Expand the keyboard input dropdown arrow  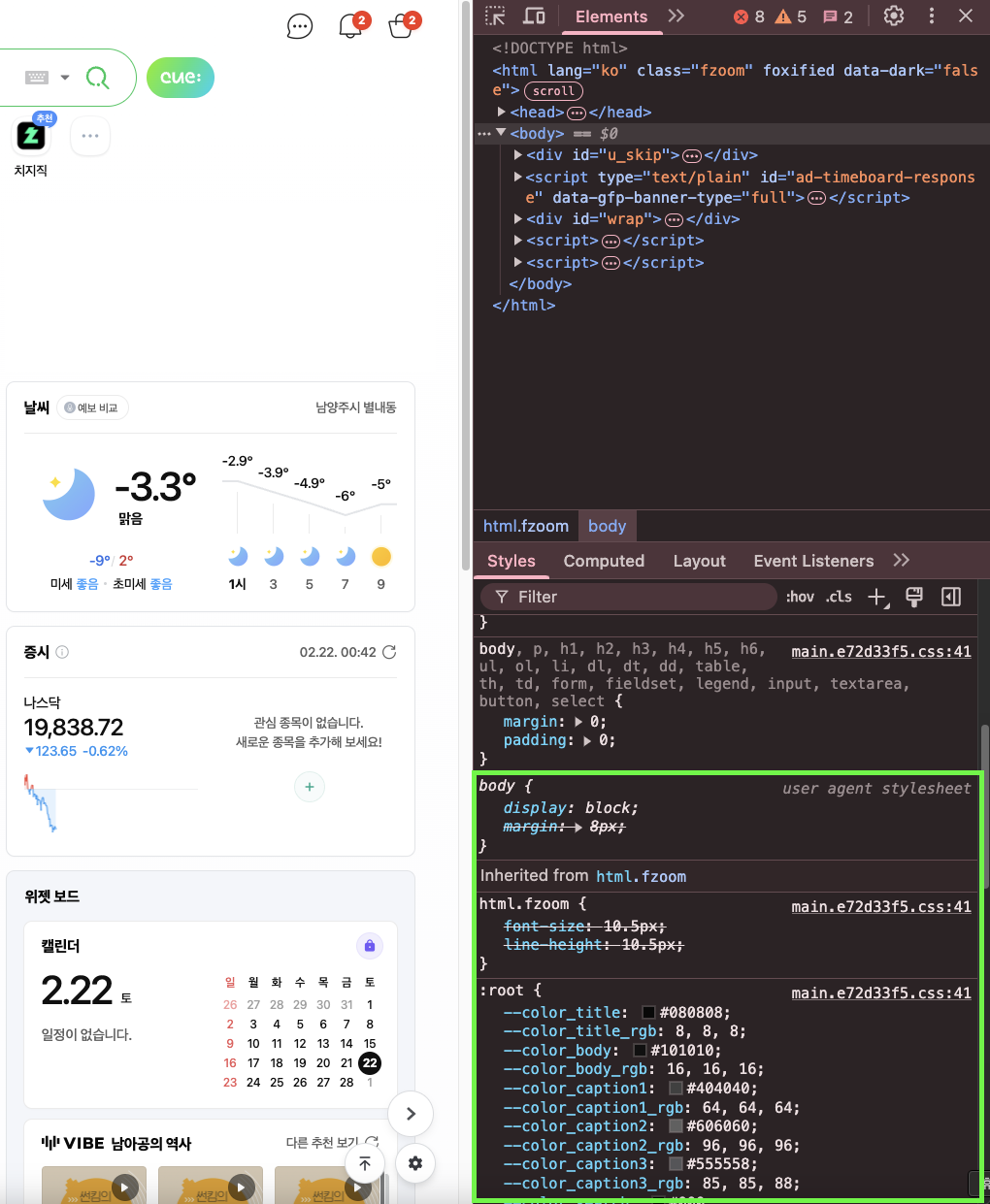[65, 78]
